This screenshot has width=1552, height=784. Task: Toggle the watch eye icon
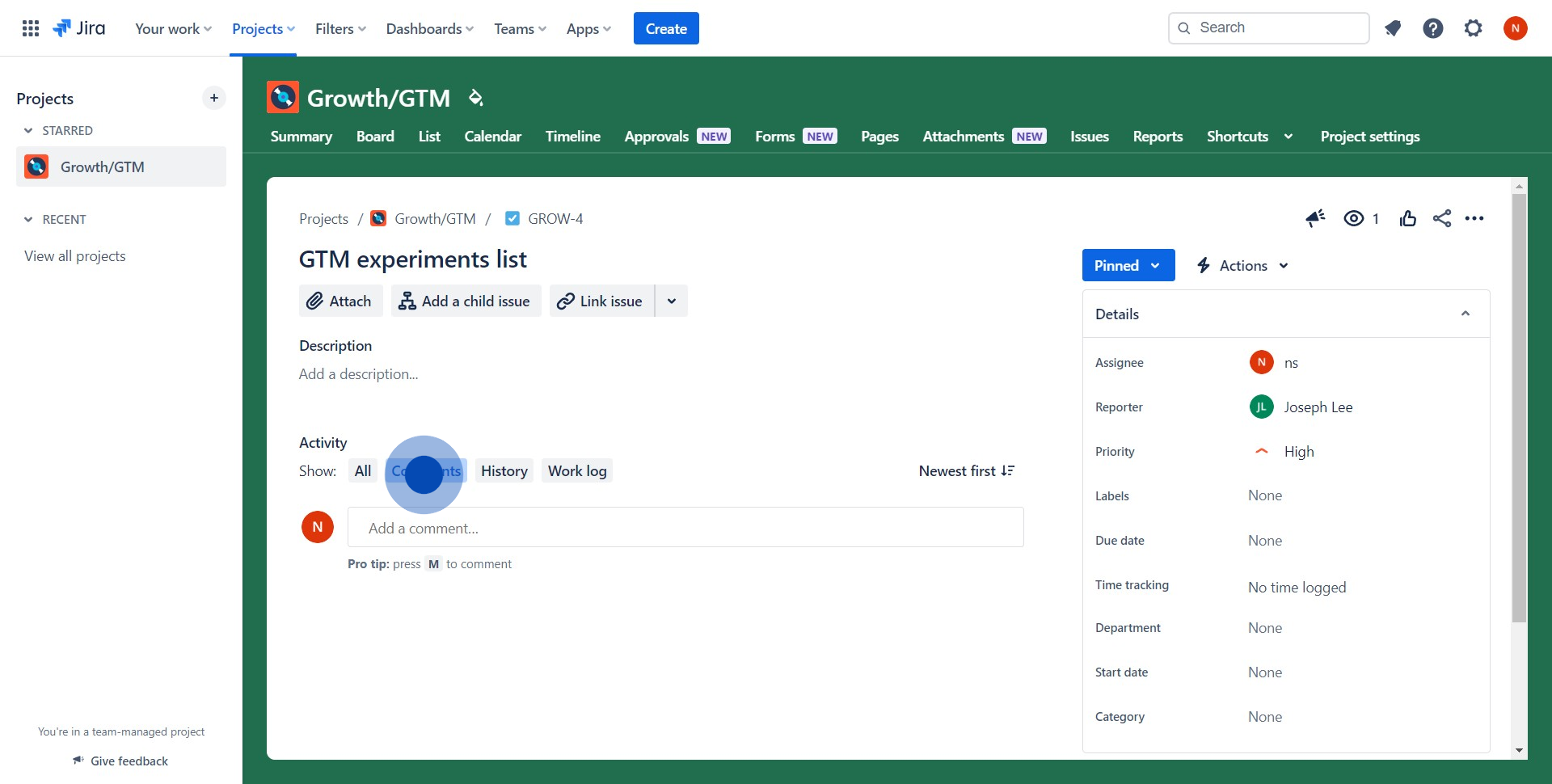coord(1354,218)
